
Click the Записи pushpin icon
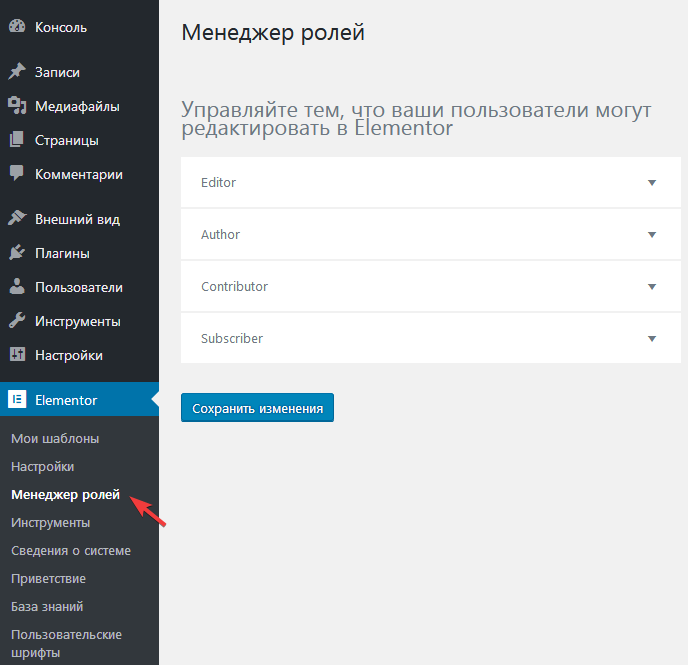(17, 72)
